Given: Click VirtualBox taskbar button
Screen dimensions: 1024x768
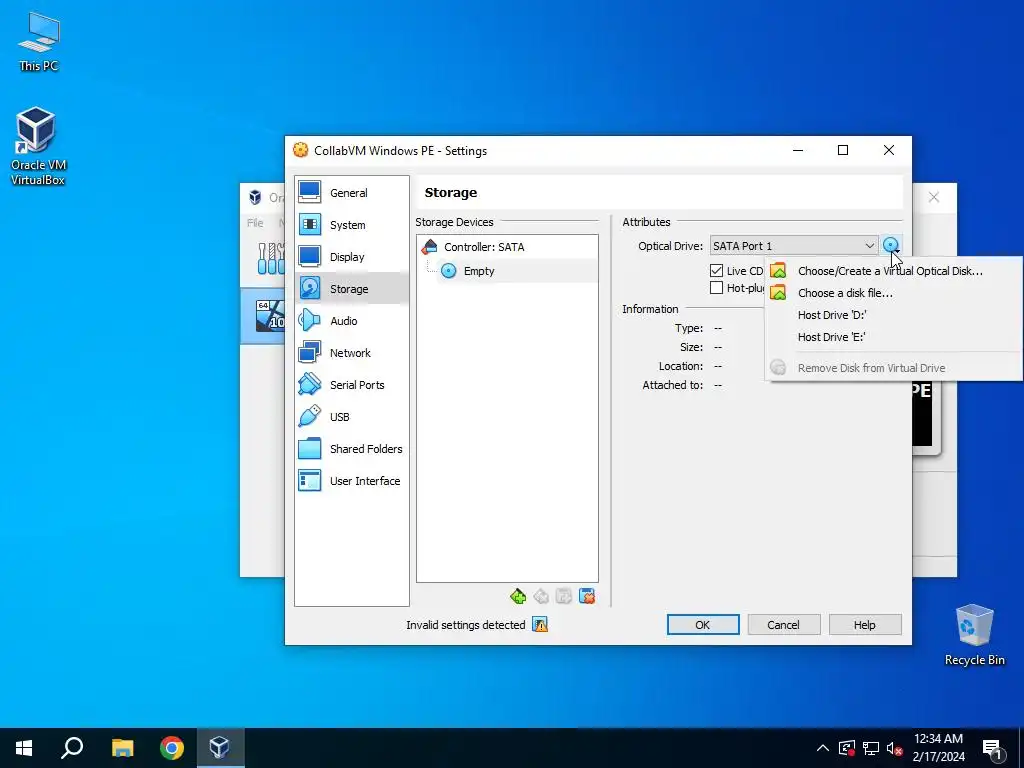Looking at the screenshot, I should click(219, 748).
